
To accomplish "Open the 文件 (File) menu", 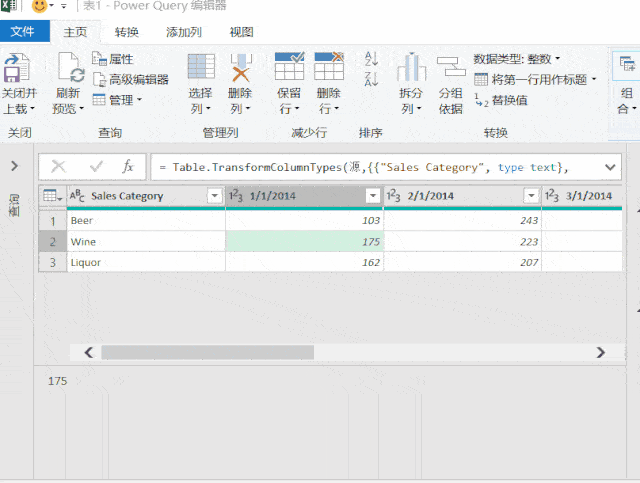I will click(x=22, y=32).
